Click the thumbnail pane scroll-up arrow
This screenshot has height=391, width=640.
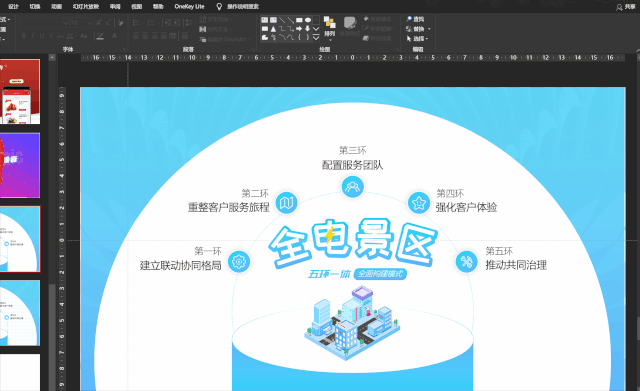(x=52, y=58)
